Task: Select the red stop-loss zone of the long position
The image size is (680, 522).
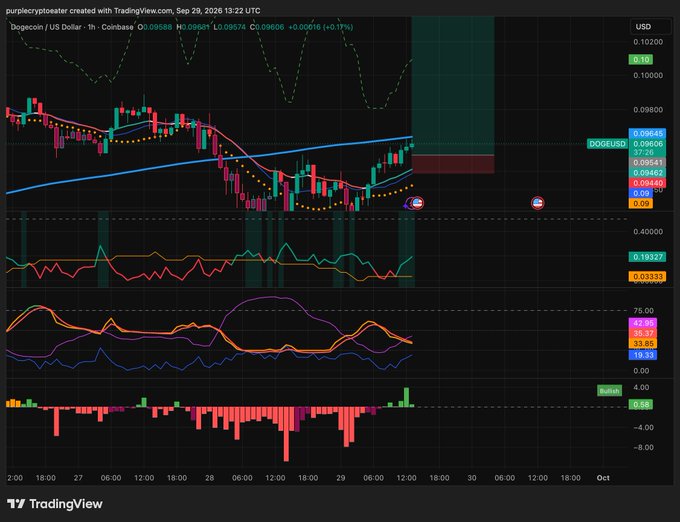Action: 453,164
